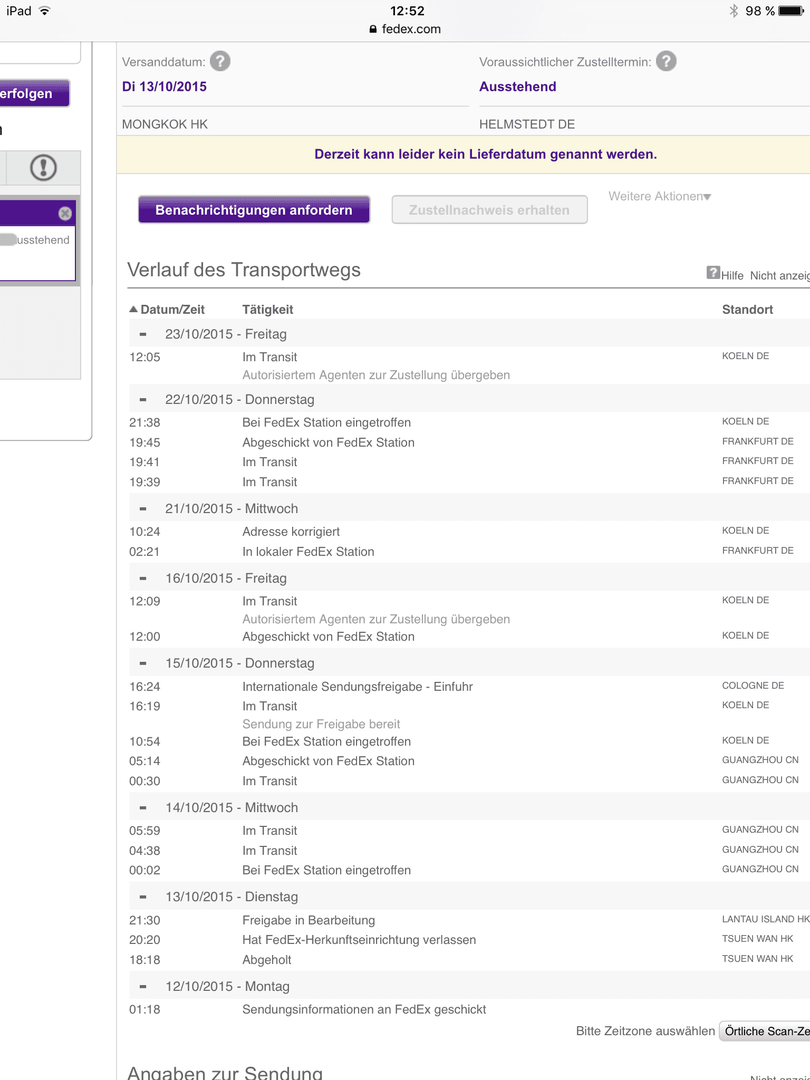Select the 02:21 timestamp

point(145,552)
